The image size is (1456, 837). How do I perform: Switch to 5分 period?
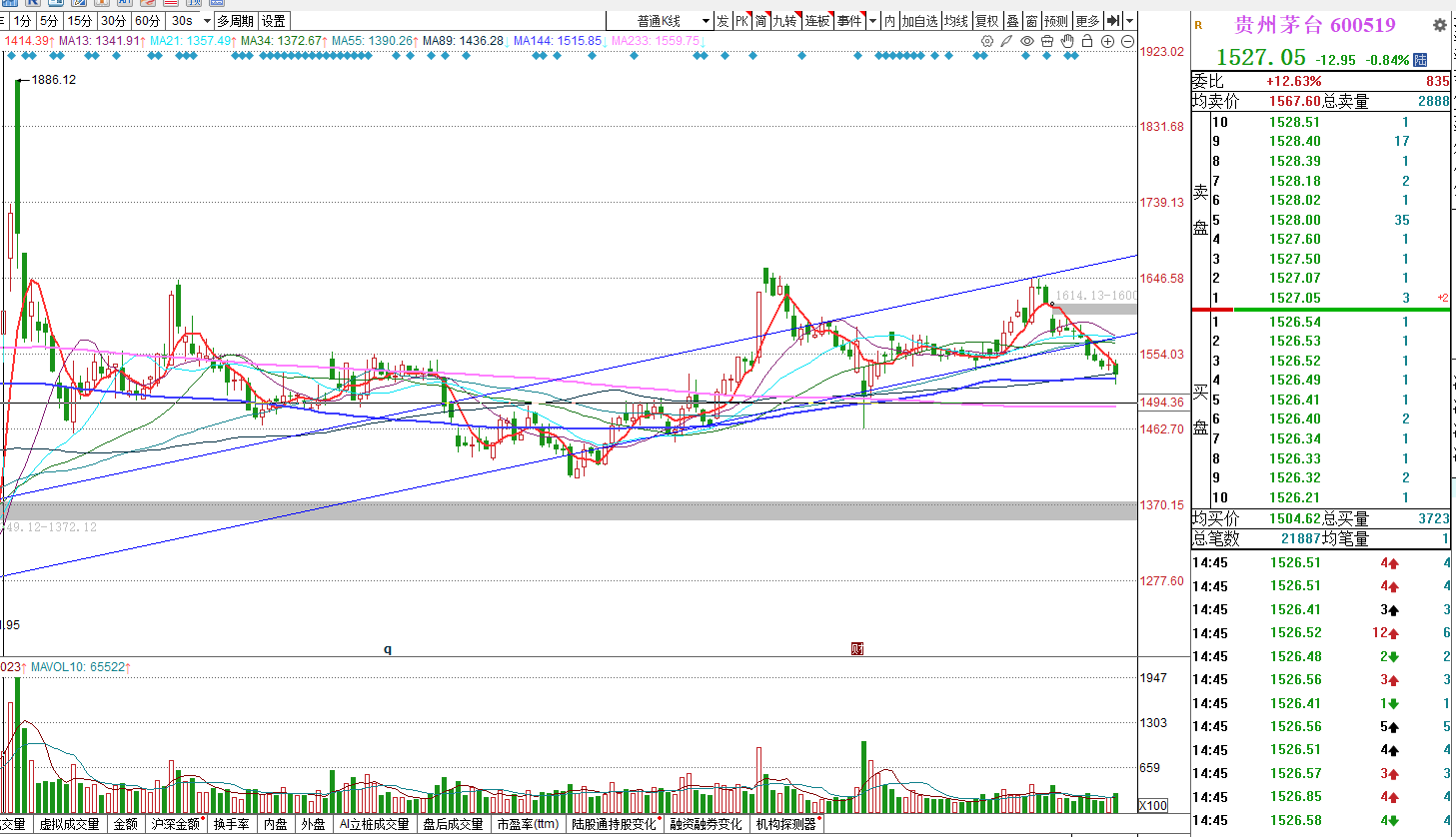tap(49, 20)
